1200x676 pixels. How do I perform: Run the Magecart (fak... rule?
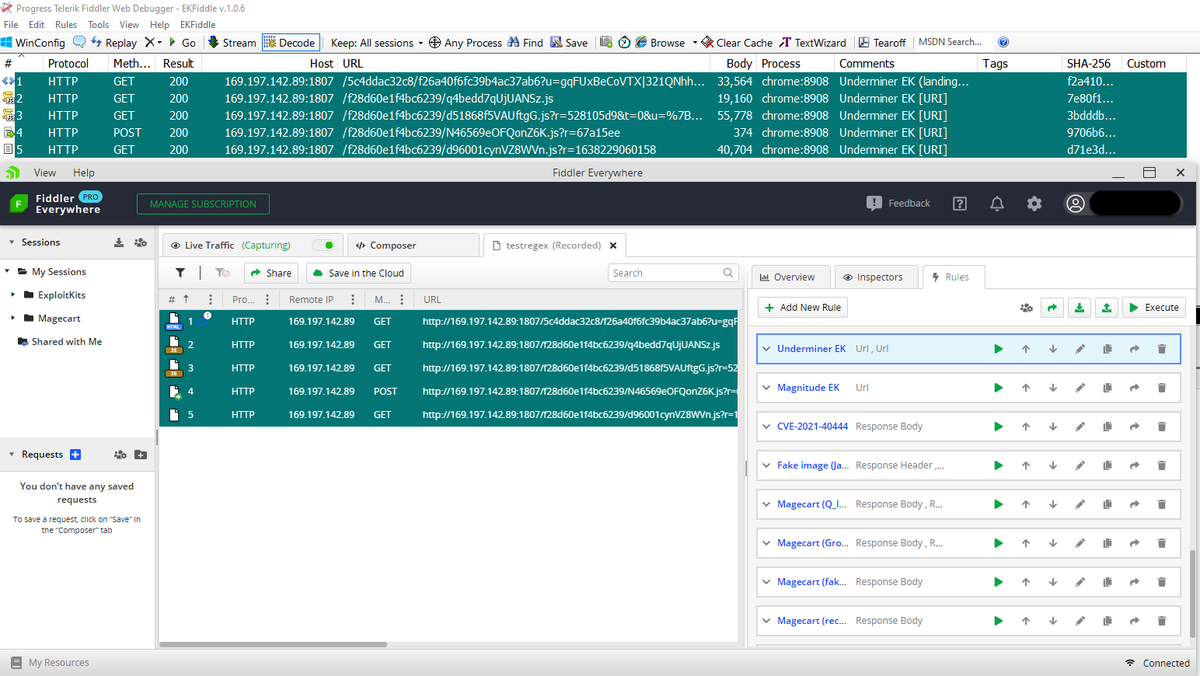pyautogui.click(x=998, y=582)
